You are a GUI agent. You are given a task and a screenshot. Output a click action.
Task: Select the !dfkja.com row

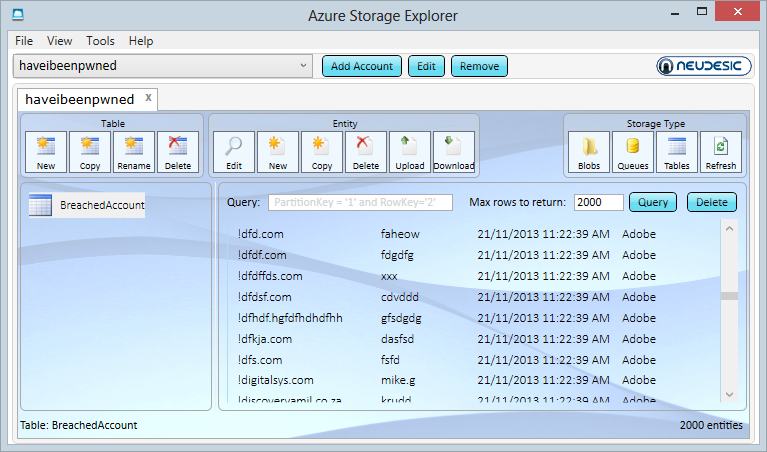click(x=448, y=339)
